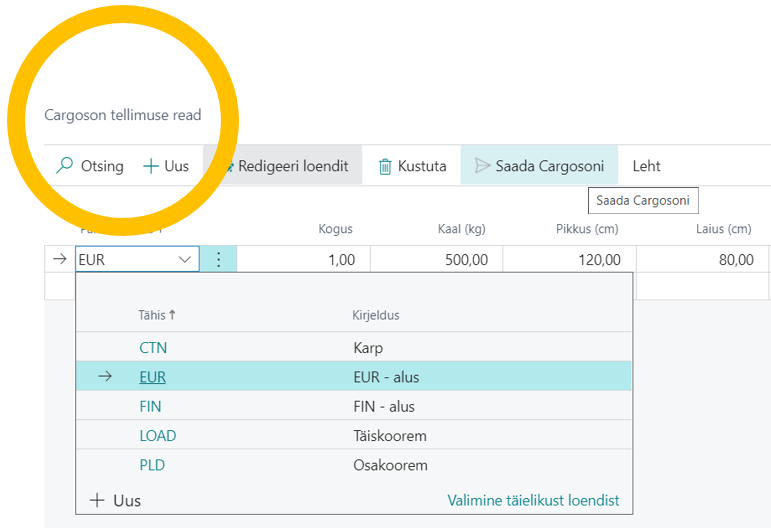Image resolution: width=771 pixels, height=528 pixels.
Task: Click the EUR package type input field
Action: tap(137, 259)
